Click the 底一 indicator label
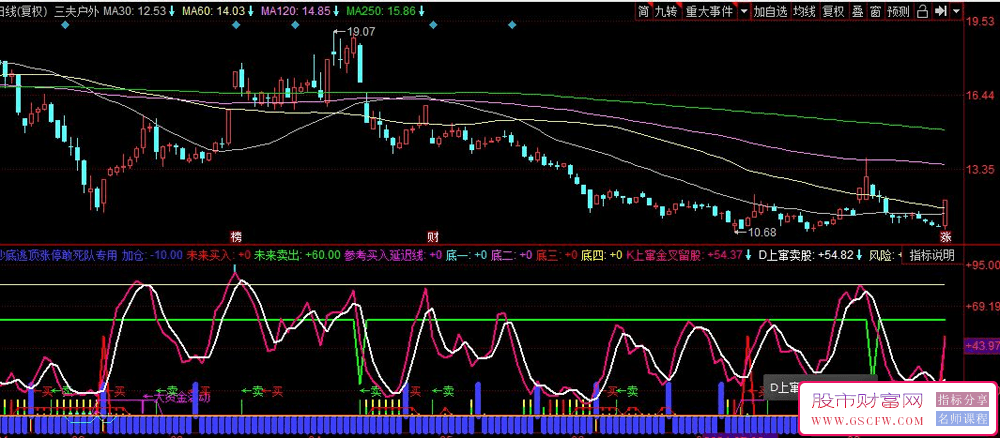This screenshot has height=438, width=1000. point(467,255)
